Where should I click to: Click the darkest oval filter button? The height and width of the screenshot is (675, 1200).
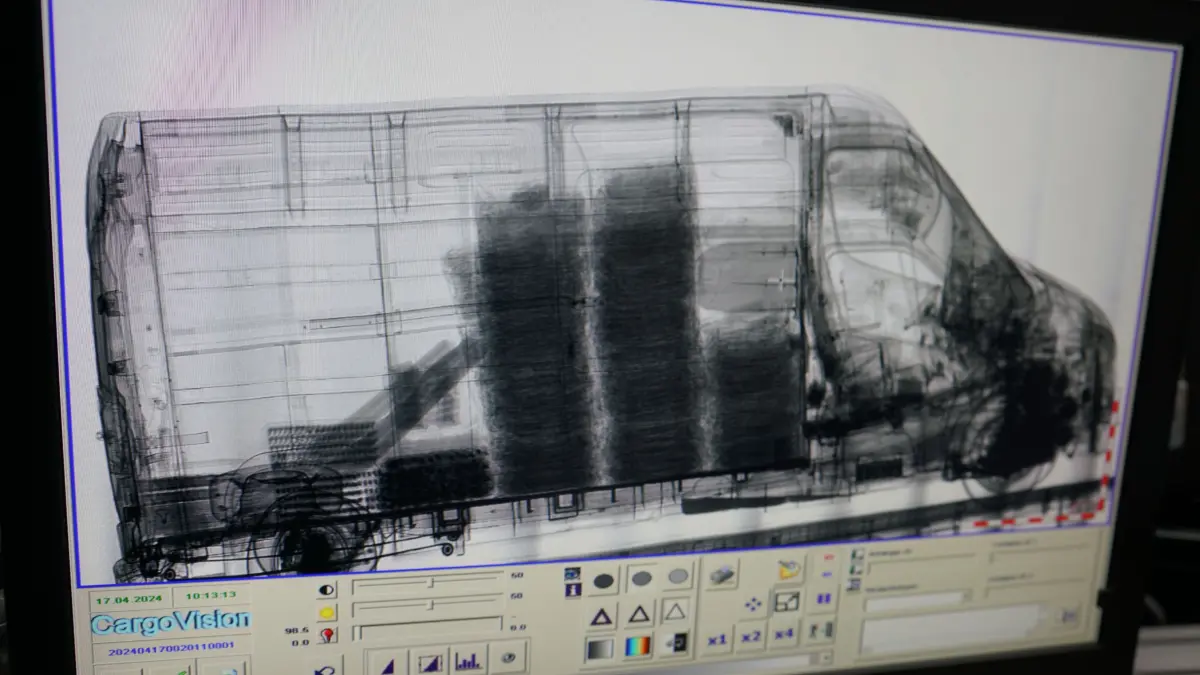pyautogui.click(x=603, y=581)
